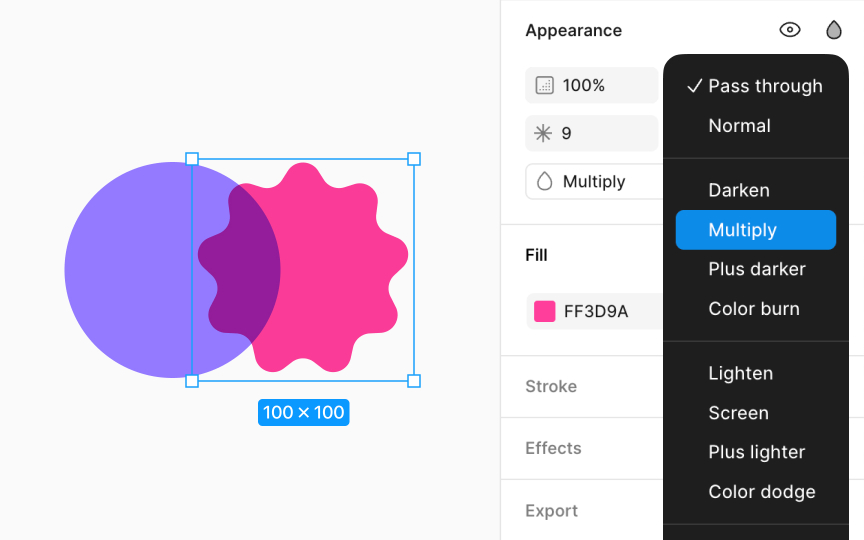Select Color burn blend mode
Image resolution: width=864 pixels, height=540 pixels.
point(755,309)
